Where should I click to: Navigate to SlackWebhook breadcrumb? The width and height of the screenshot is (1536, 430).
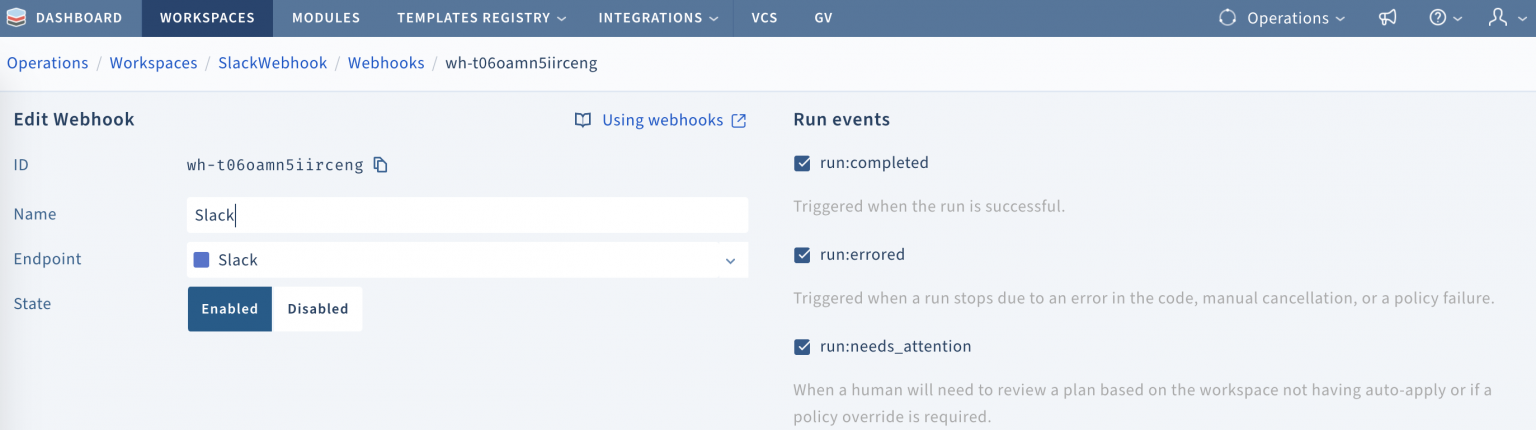coord(273,63)
